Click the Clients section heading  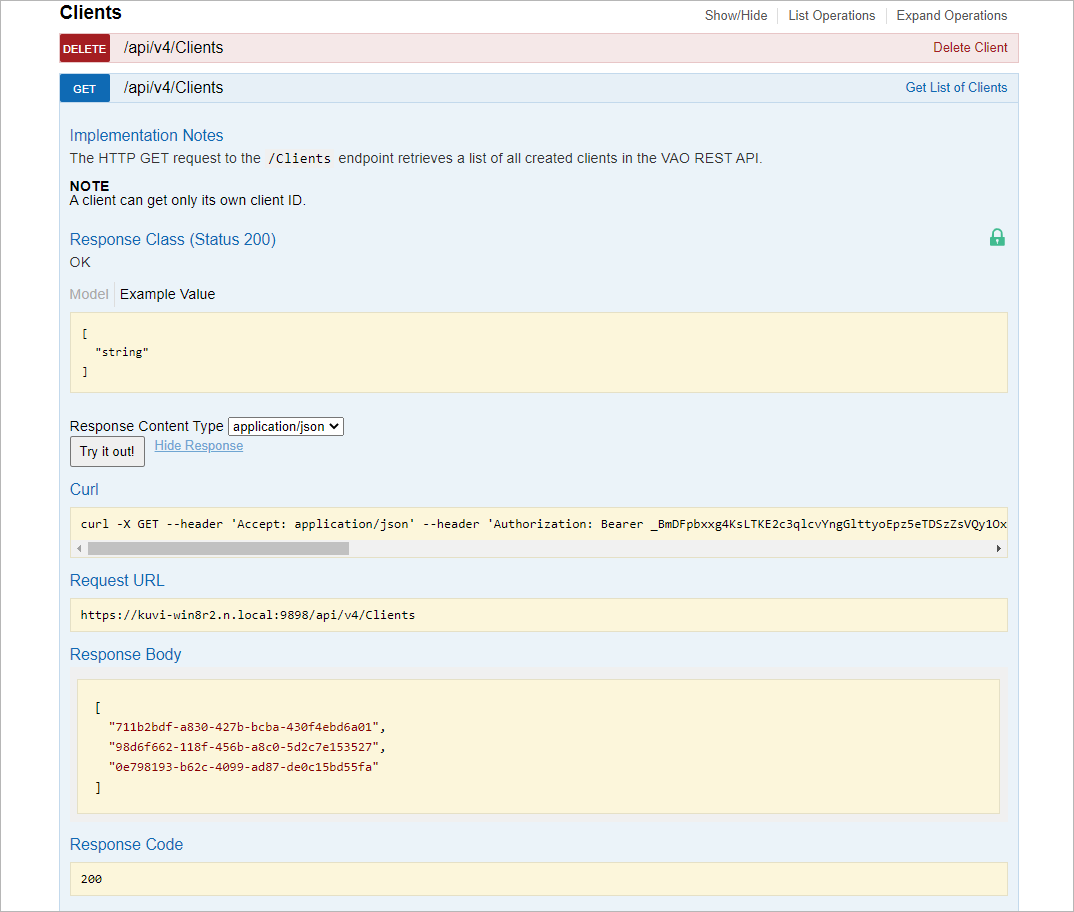point(91,13)
